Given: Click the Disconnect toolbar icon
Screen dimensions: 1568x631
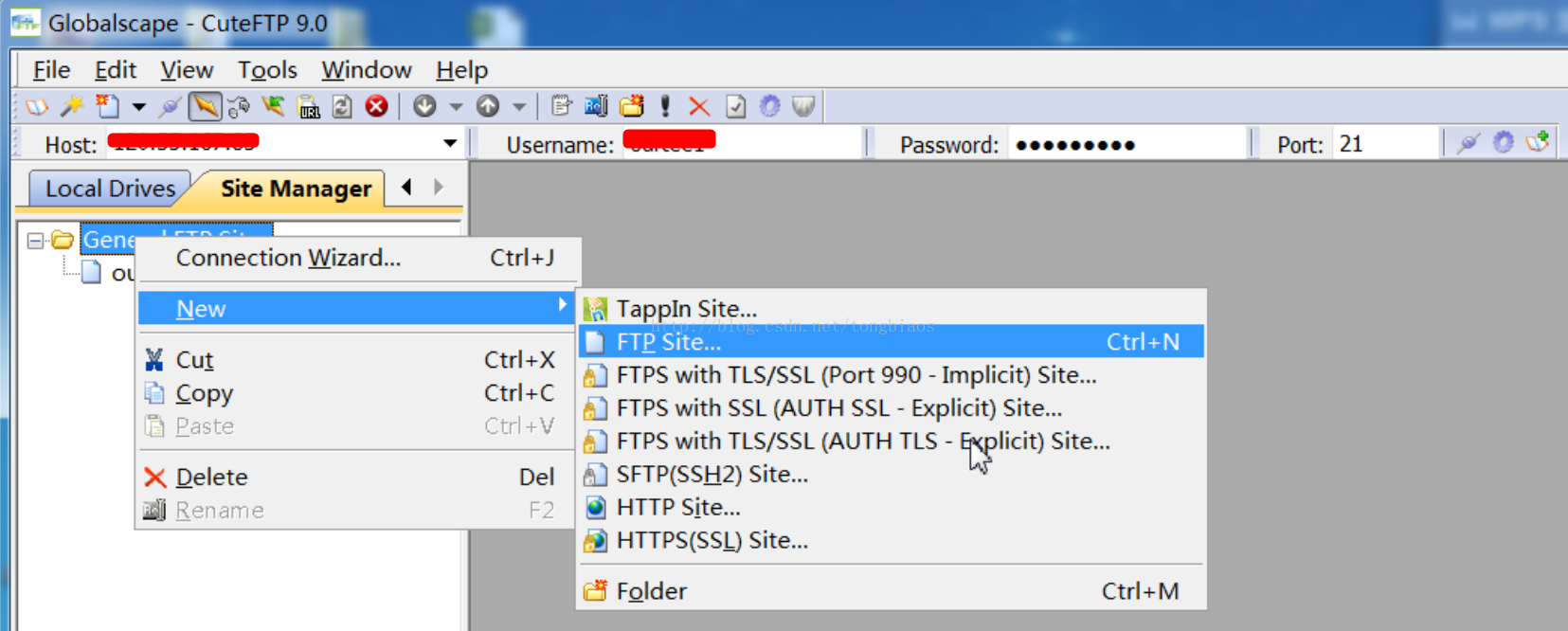Looking at the screenshot, I should 239,107.
